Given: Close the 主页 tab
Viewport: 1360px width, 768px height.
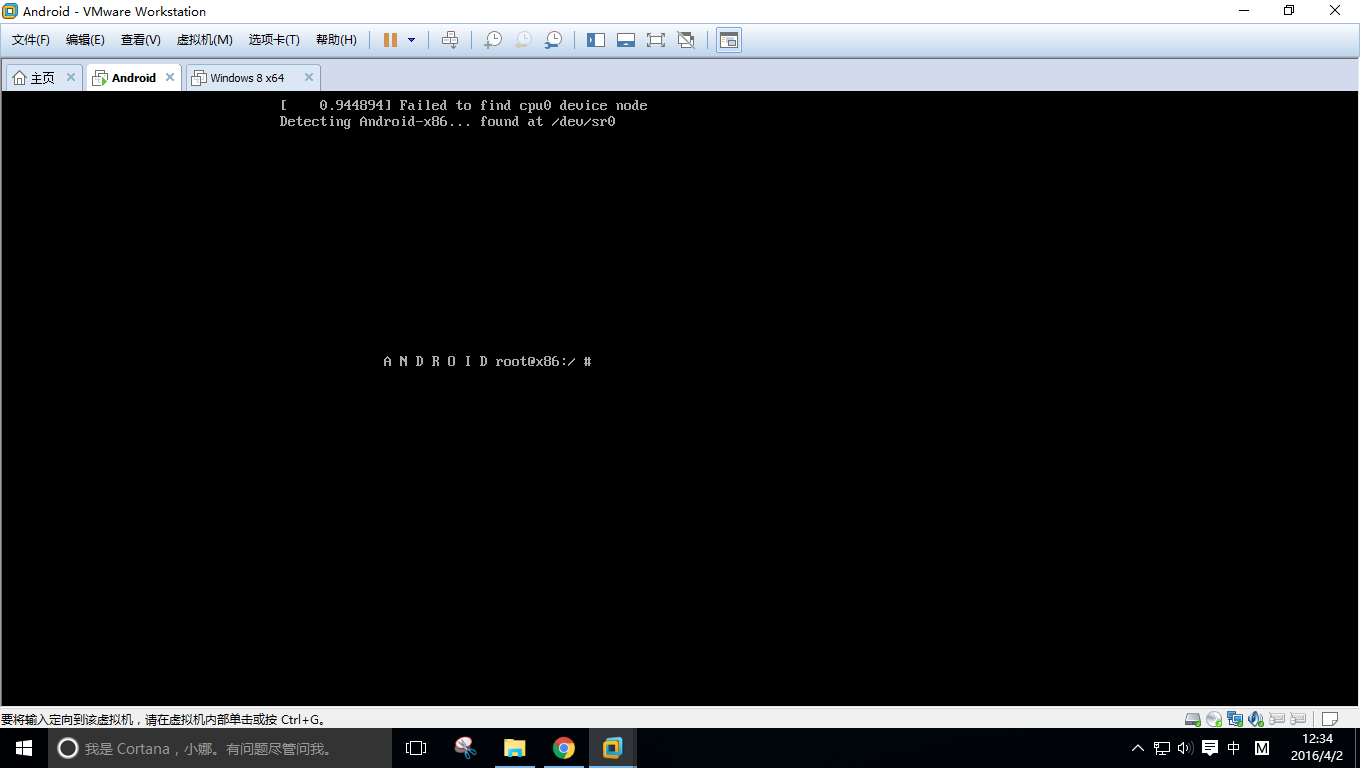Looking at the screenshot, I should (x=71, y=77).
